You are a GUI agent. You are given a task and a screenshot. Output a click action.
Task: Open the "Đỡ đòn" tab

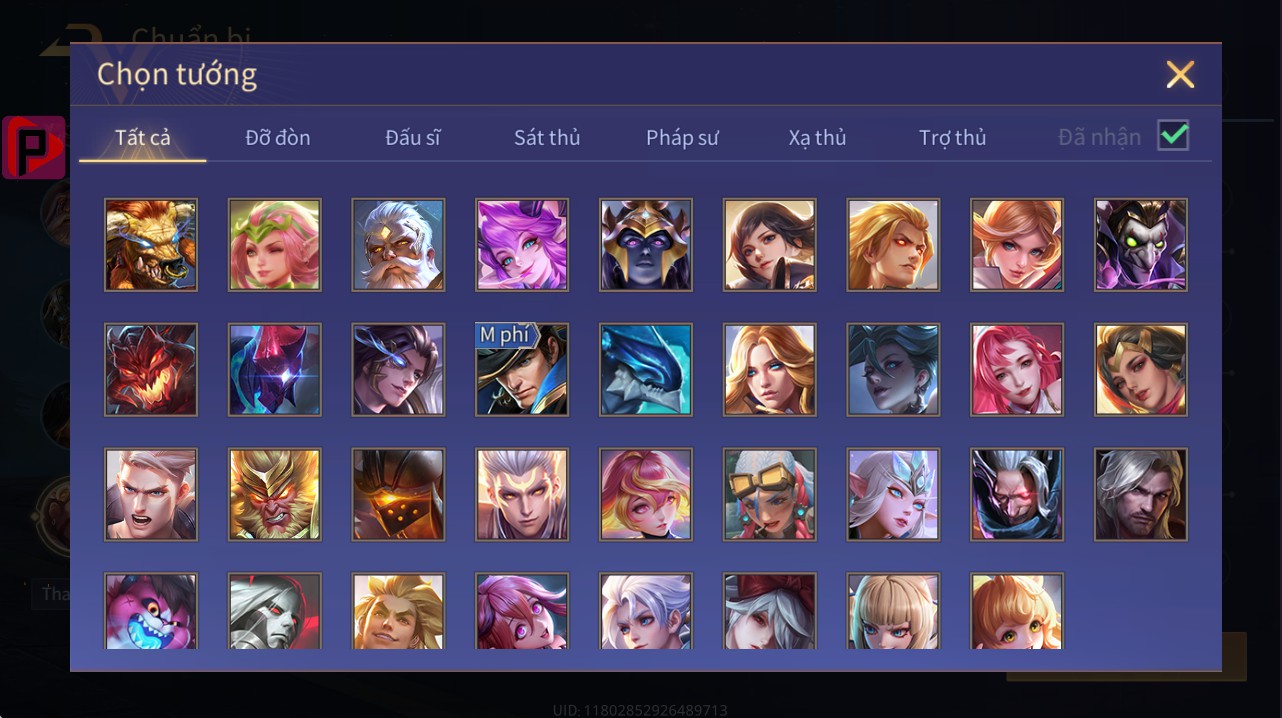(278, 138)
